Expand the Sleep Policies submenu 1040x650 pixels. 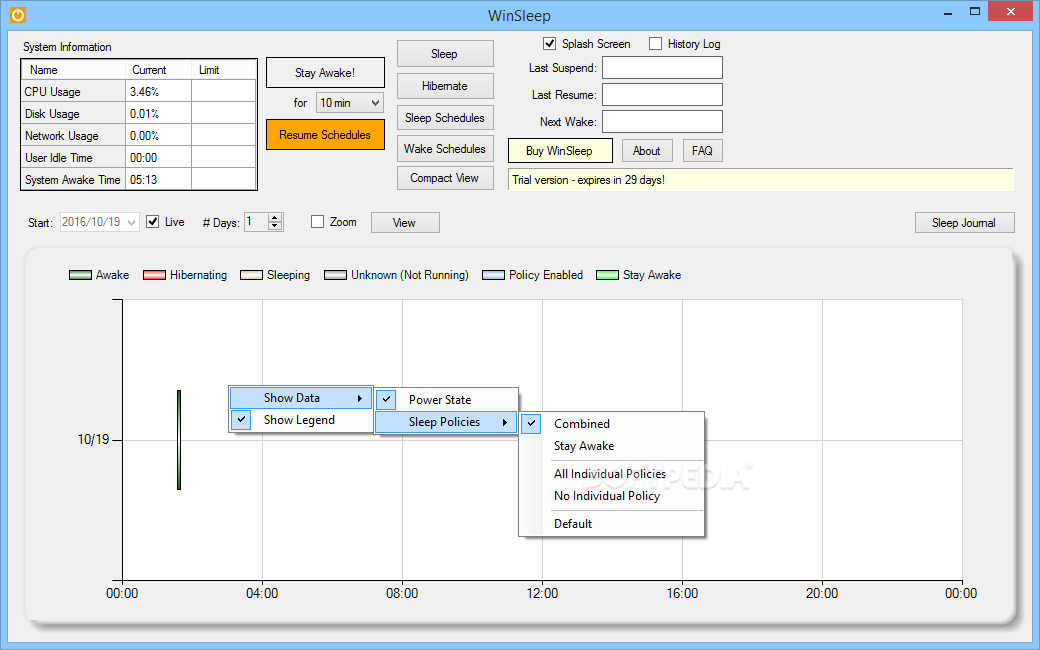[x=446, y=422]
